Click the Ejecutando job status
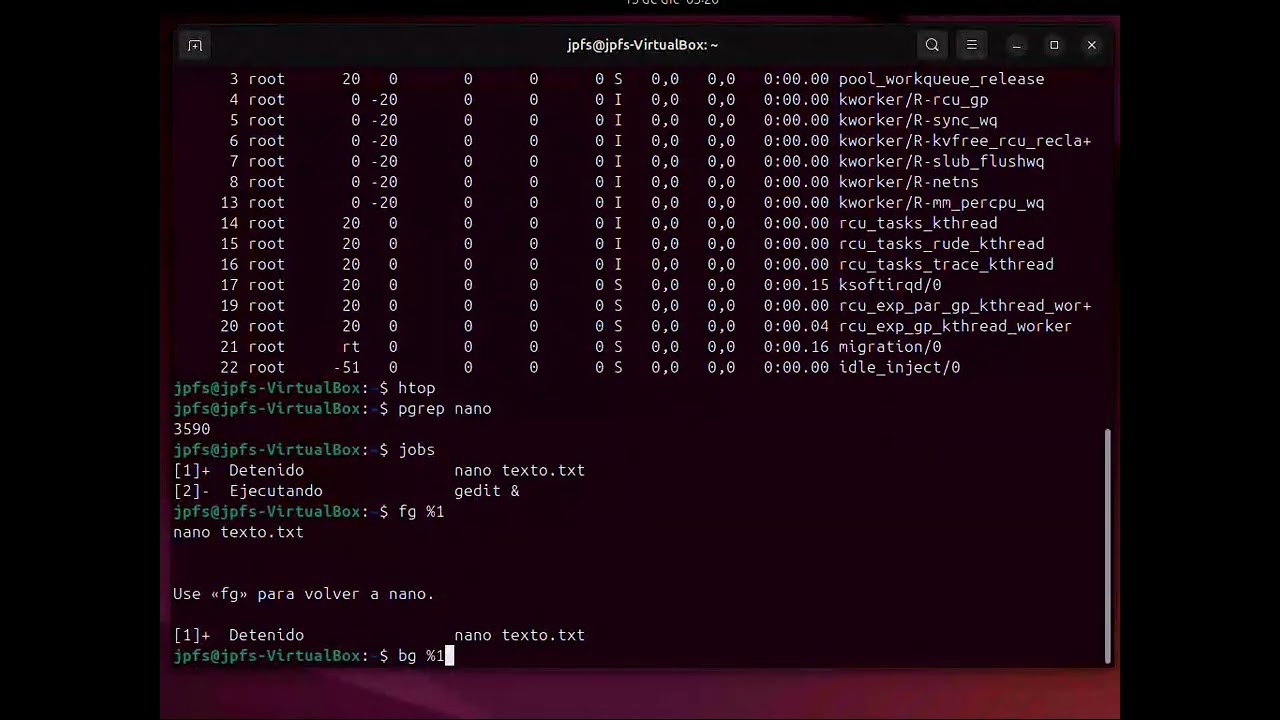The height and width of the screenshot is (720, 1280). point(276,491)
